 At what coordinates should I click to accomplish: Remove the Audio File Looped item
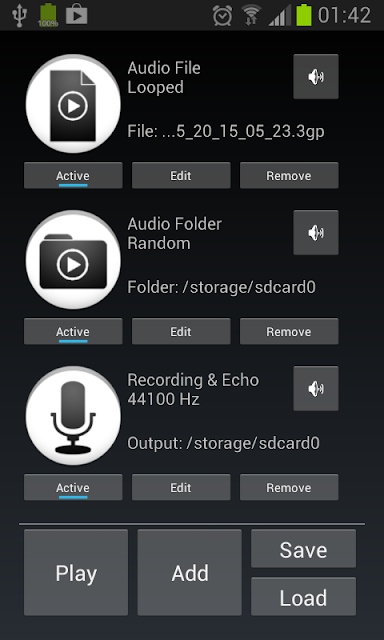coord(289,176)
